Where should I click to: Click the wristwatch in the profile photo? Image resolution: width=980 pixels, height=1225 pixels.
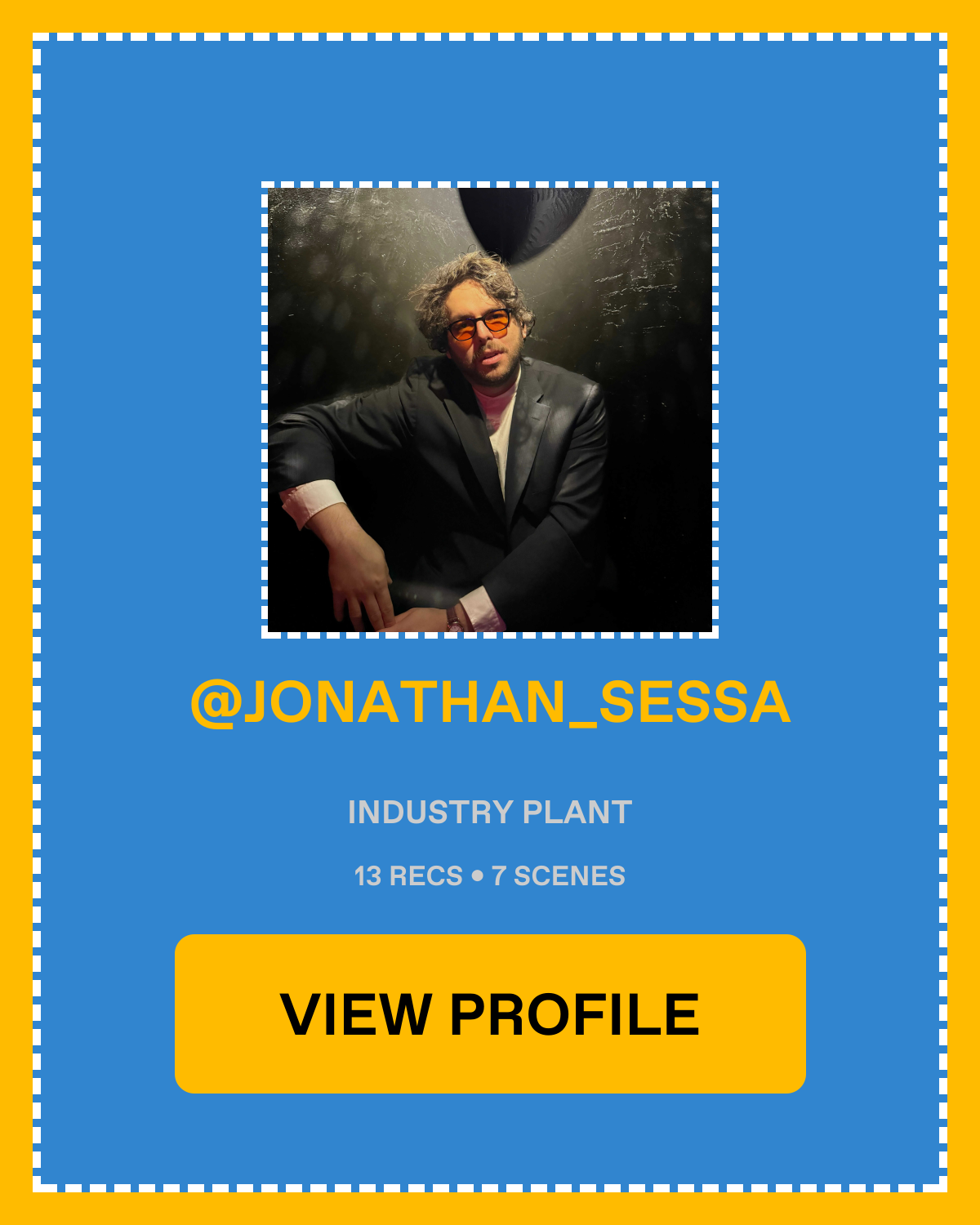(x=453, y=618)
